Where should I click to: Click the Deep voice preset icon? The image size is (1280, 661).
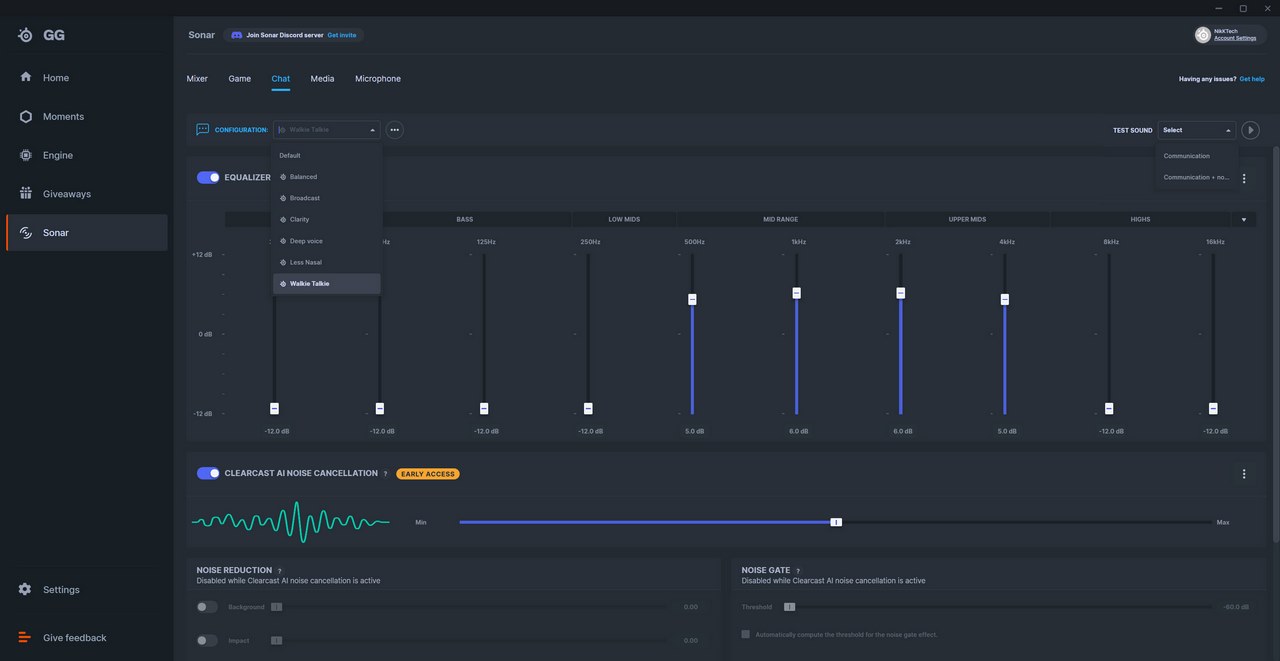click(284, 241)
